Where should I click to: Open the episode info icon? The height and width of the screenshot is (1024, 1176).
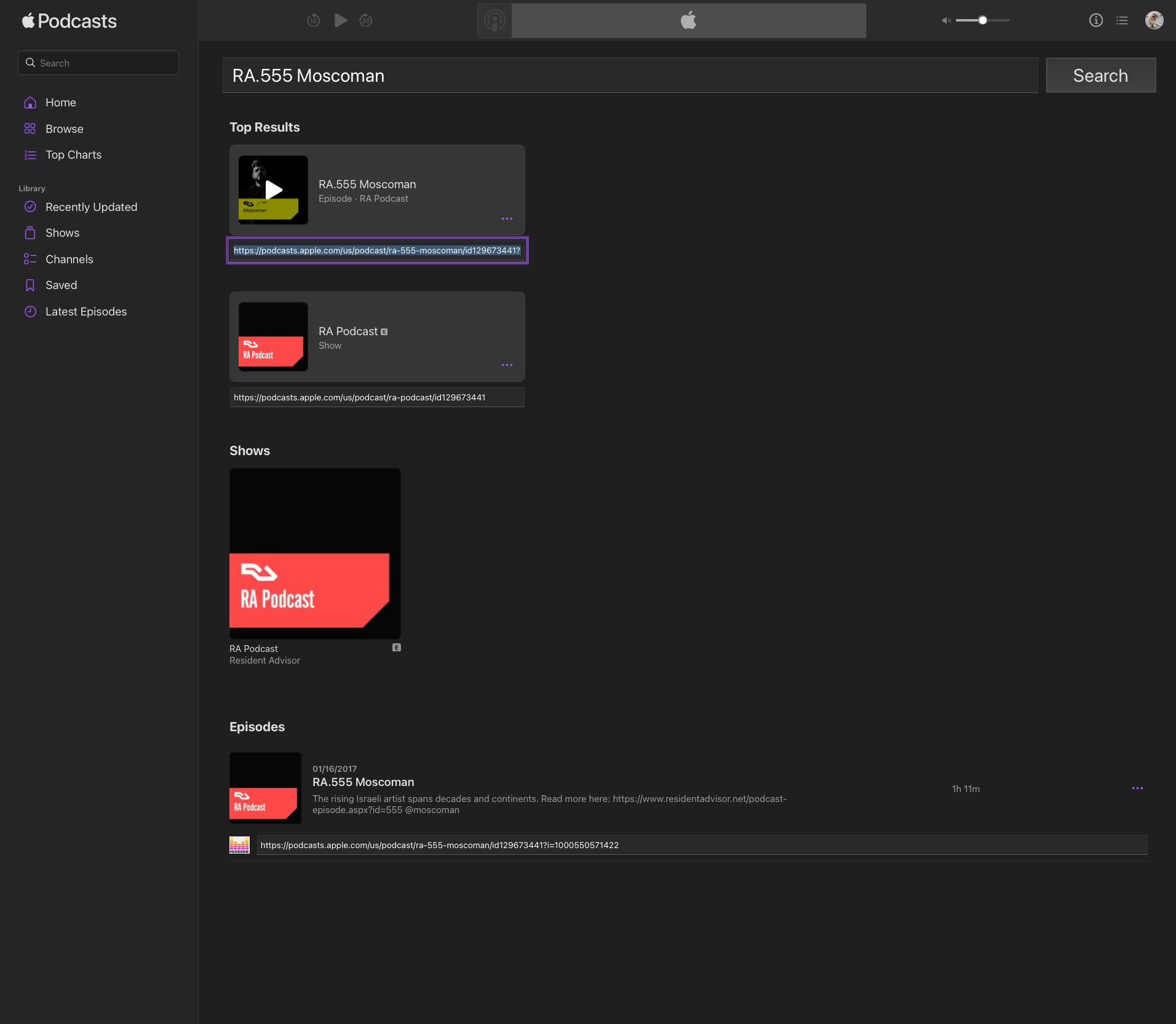(x=1095, y=20)
